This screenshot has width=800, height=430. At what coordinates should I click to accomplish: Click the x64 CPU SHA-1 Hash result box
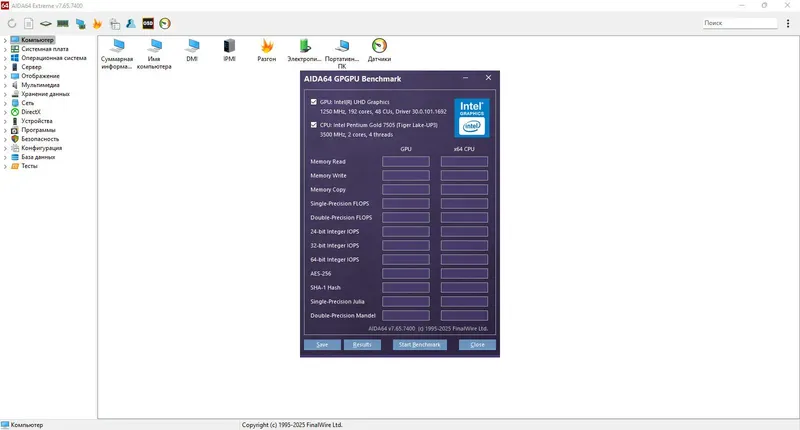(464, 288)
